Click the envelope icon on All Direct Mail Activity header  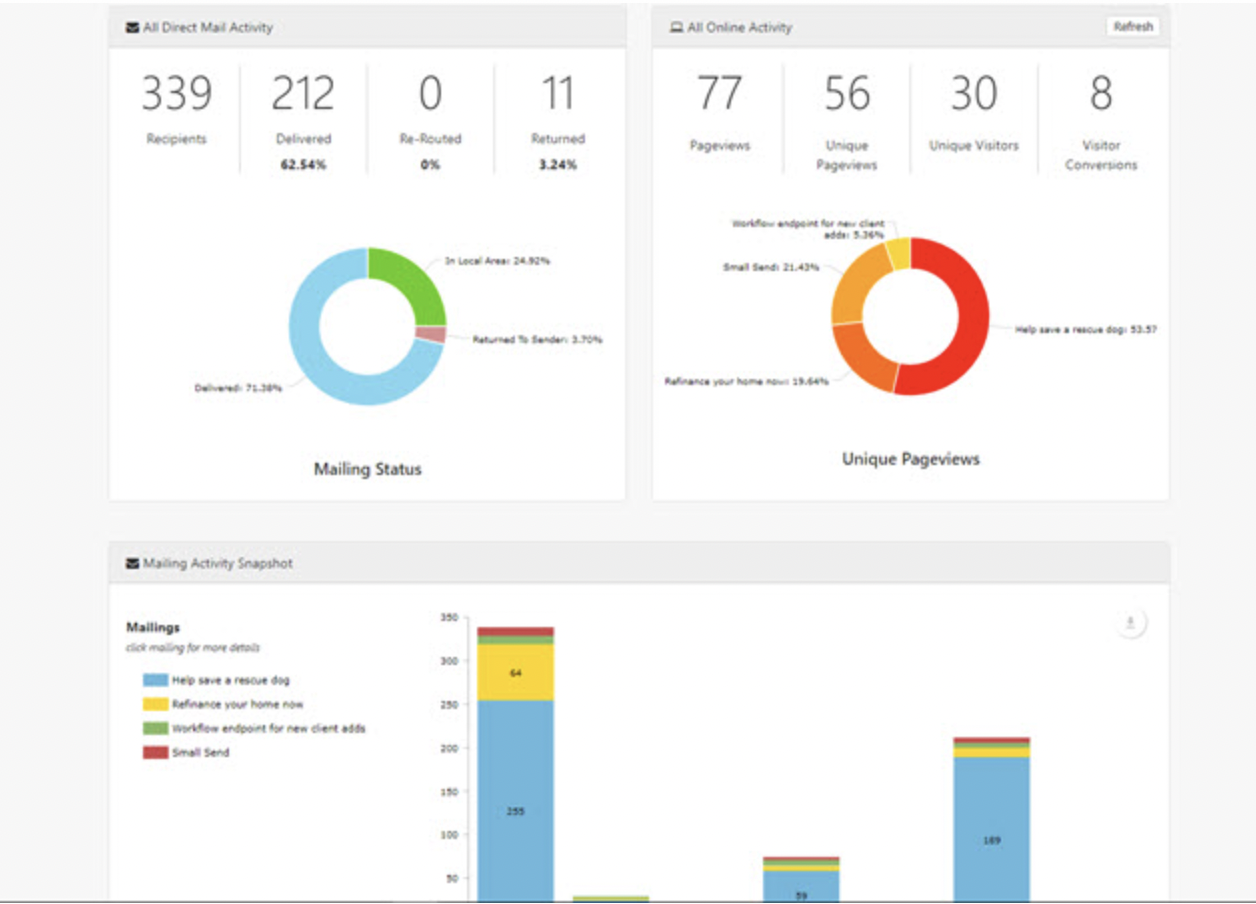tap(130, 27)
